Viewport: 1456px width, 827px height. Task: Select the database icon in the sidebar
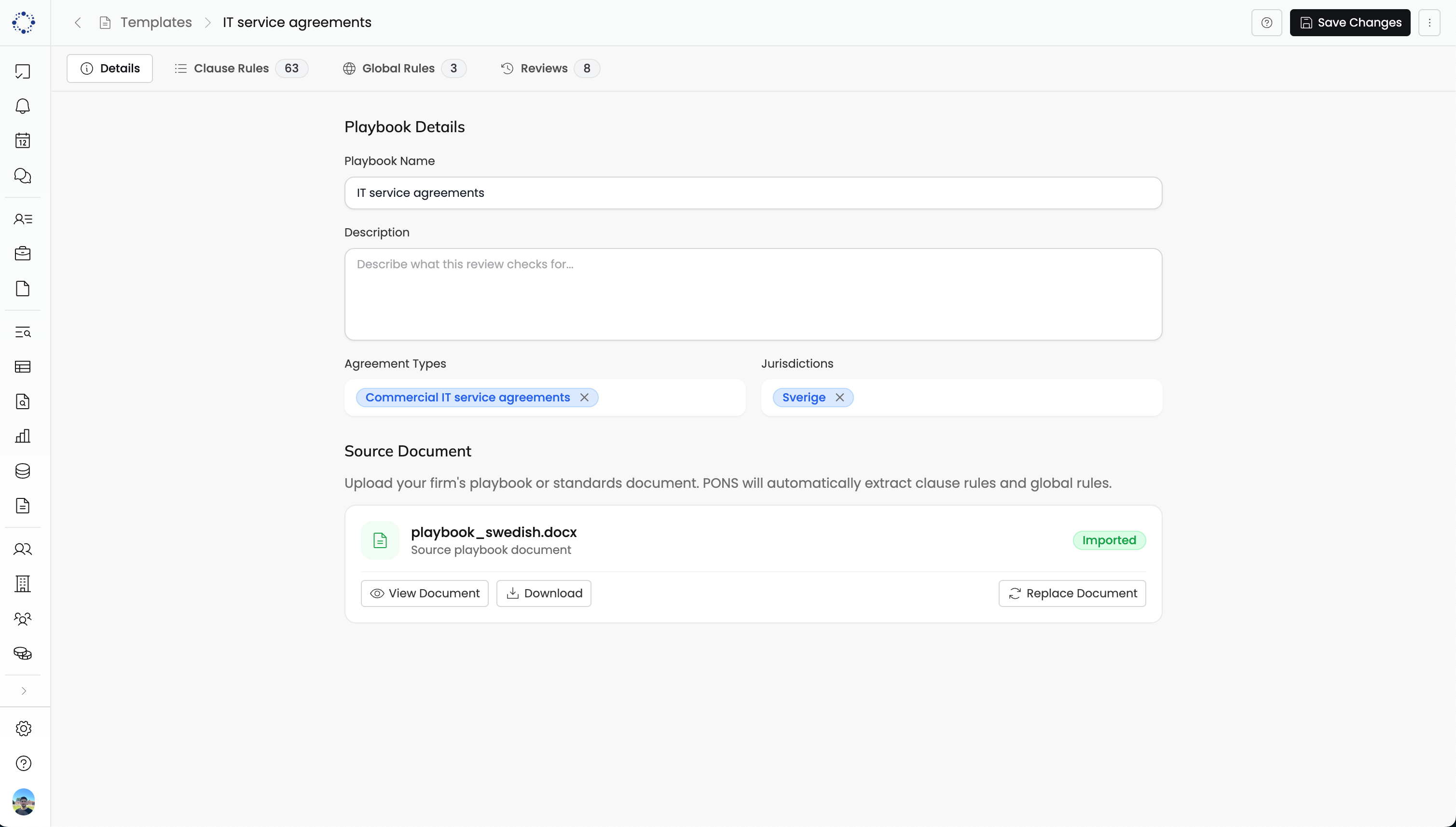click(23, 470)
